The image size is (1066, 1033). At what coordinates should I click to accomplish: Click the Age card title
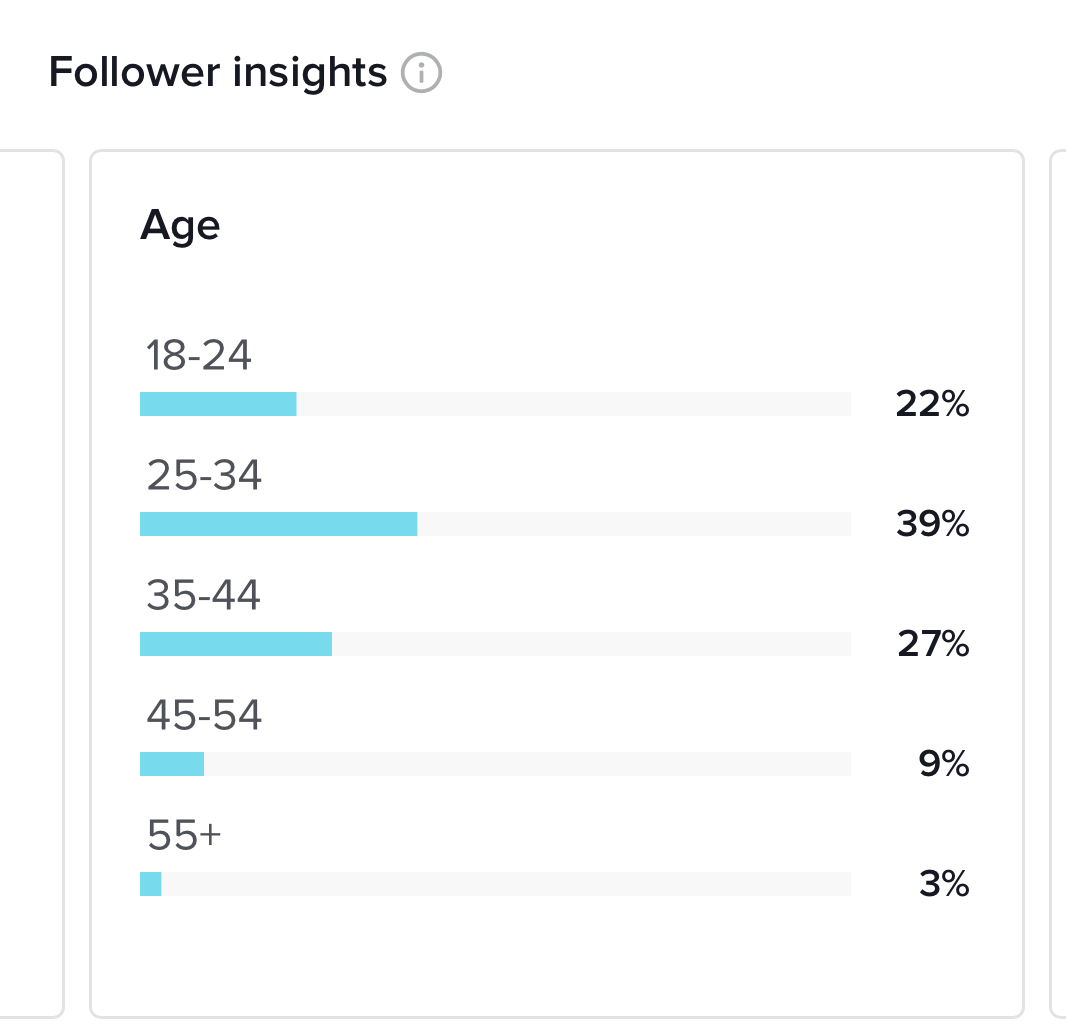[180, 225]
